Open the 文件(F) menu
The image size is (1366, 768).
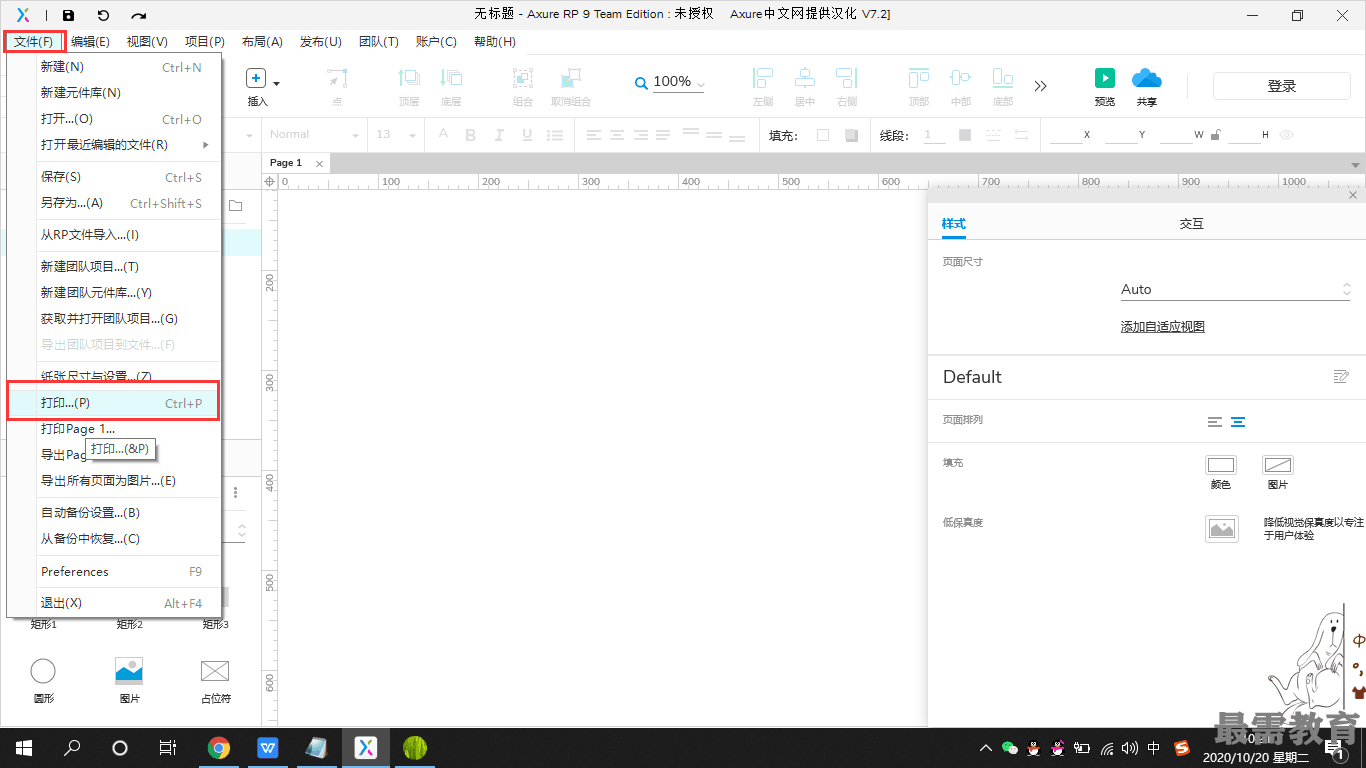[34, 42]
